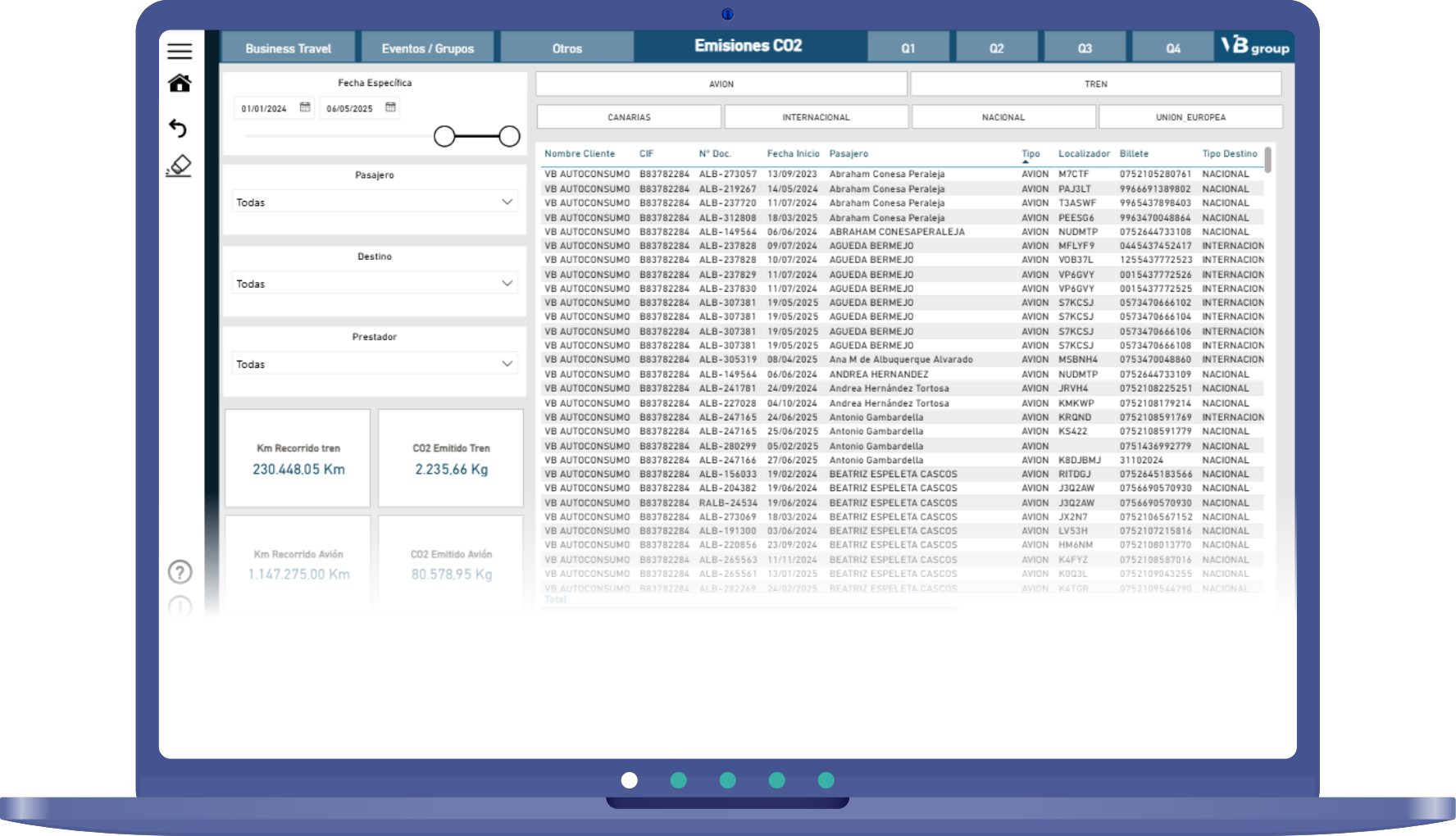Screen dimensions: 1456x836
Task: Switch to the Eventos / Grupos tab
Action: pyautogui.click(x=427, y=48)
